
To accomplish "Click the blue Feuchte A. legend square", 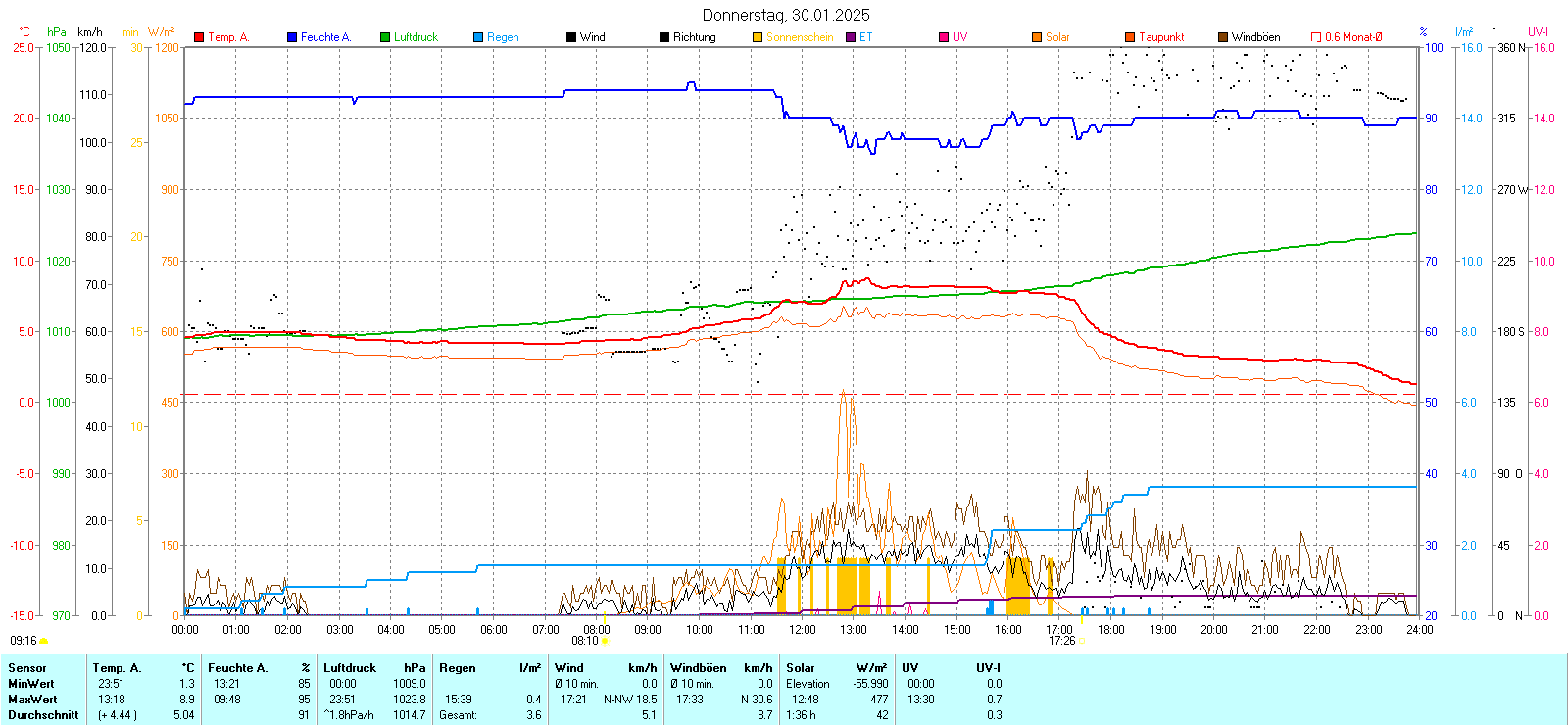I will [x=292, y=37].
